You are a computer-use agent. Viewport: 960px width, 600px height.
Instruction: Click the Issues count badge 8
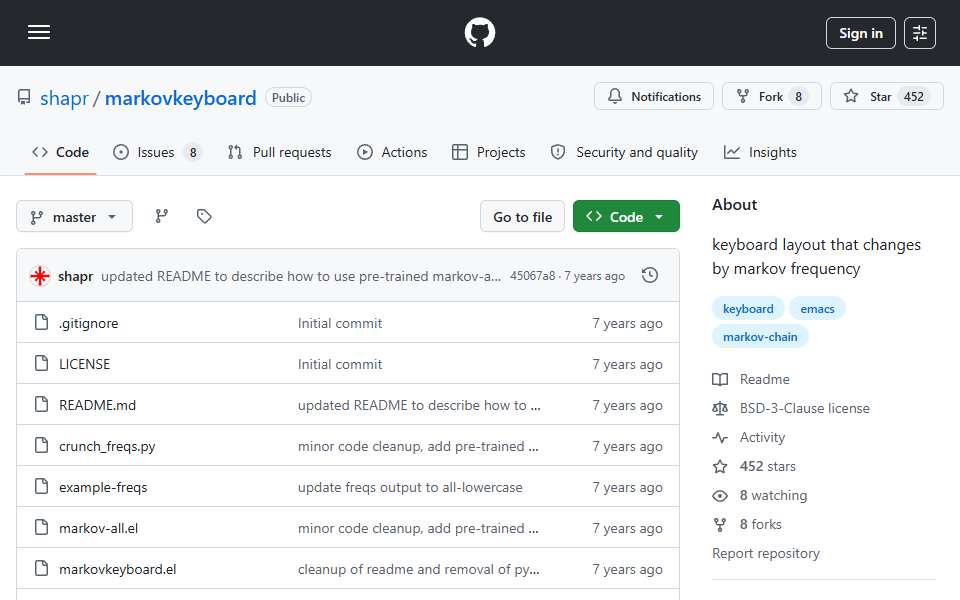[193, 152]
